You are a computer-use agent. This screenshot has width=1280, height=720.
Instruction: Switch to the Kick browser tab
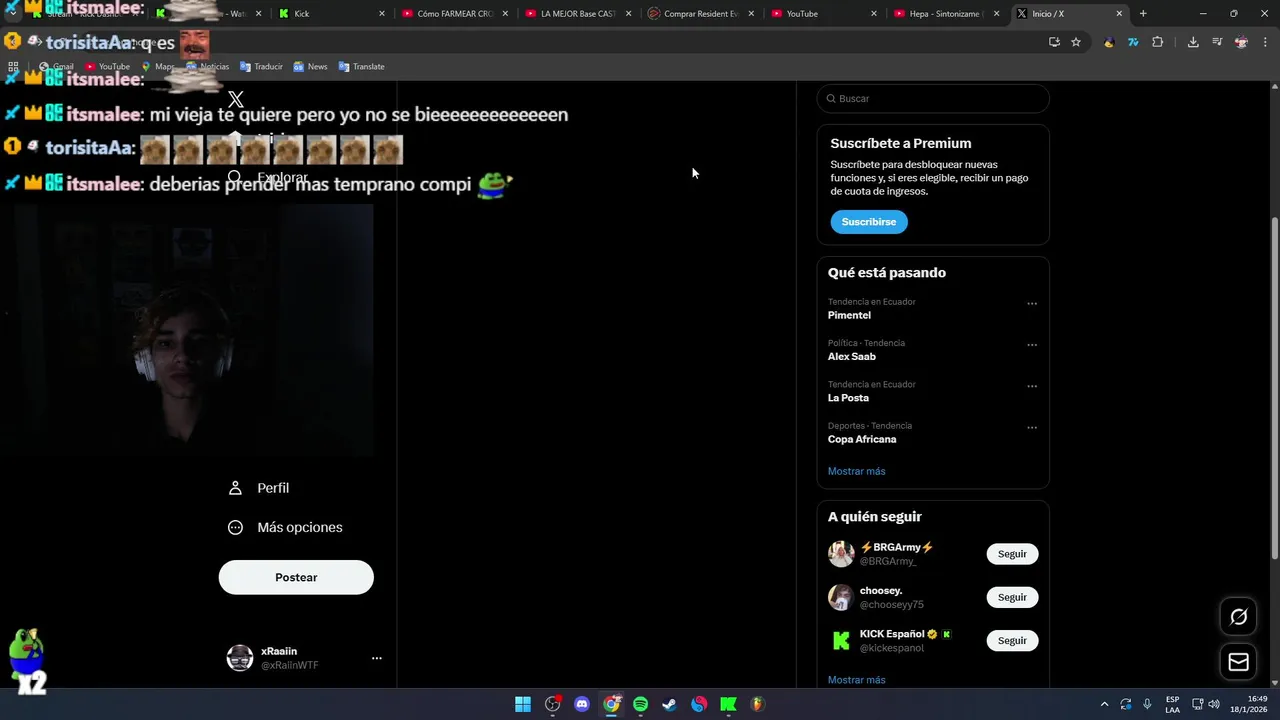[330, 14]
